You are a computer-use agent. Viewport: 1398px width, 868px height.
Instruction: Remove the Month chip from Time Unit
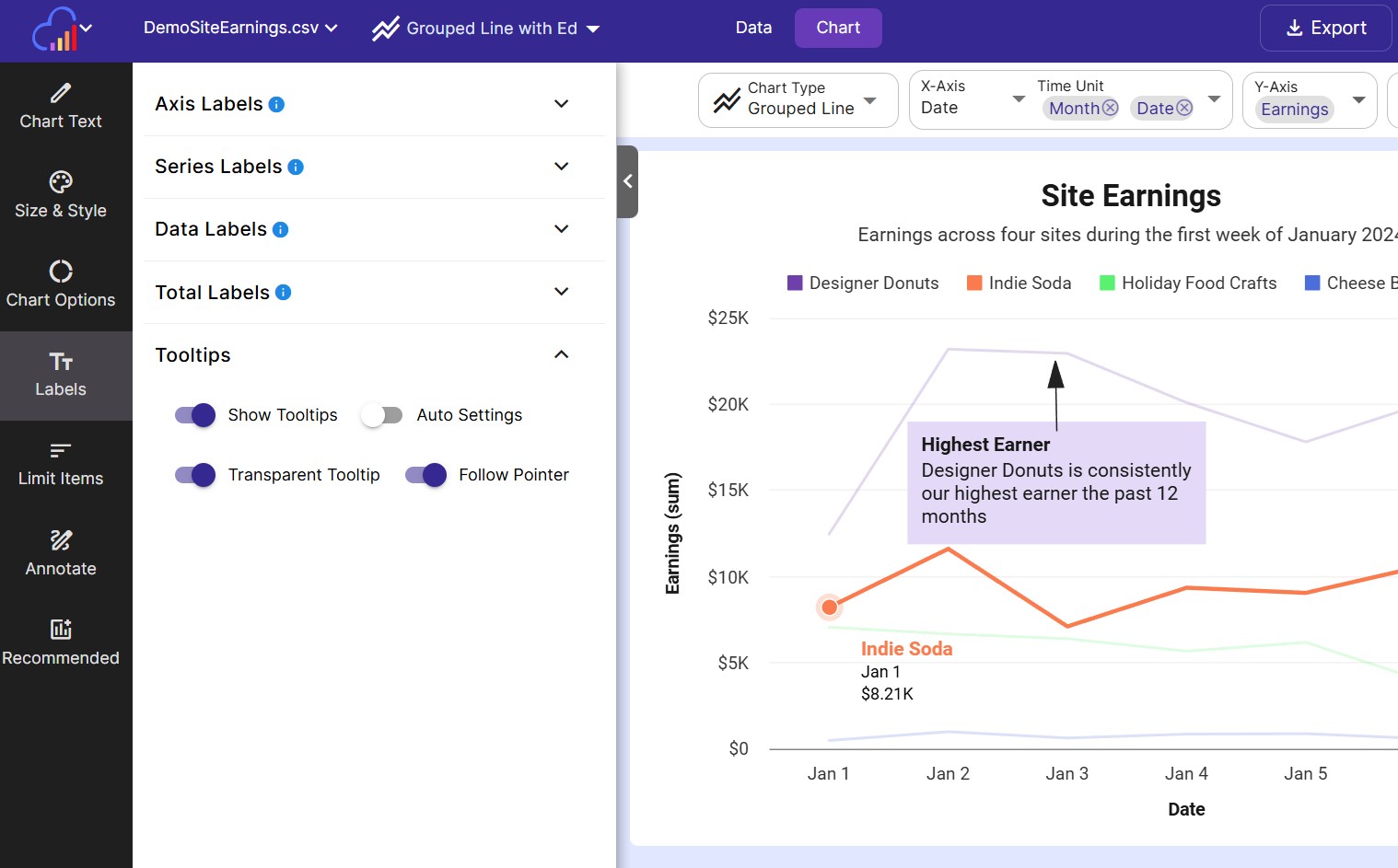[x=1111, y=108]
